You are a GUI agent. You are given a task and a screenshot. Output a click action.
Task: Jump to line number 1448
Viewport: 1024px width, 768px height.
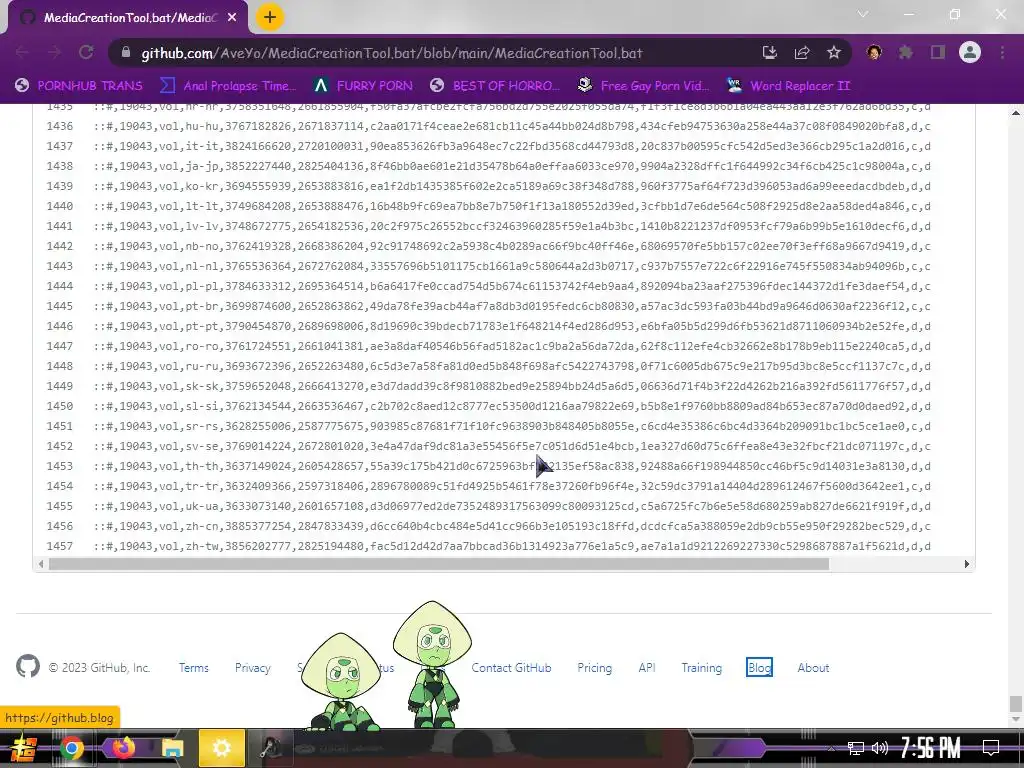[x=59, y=366]
